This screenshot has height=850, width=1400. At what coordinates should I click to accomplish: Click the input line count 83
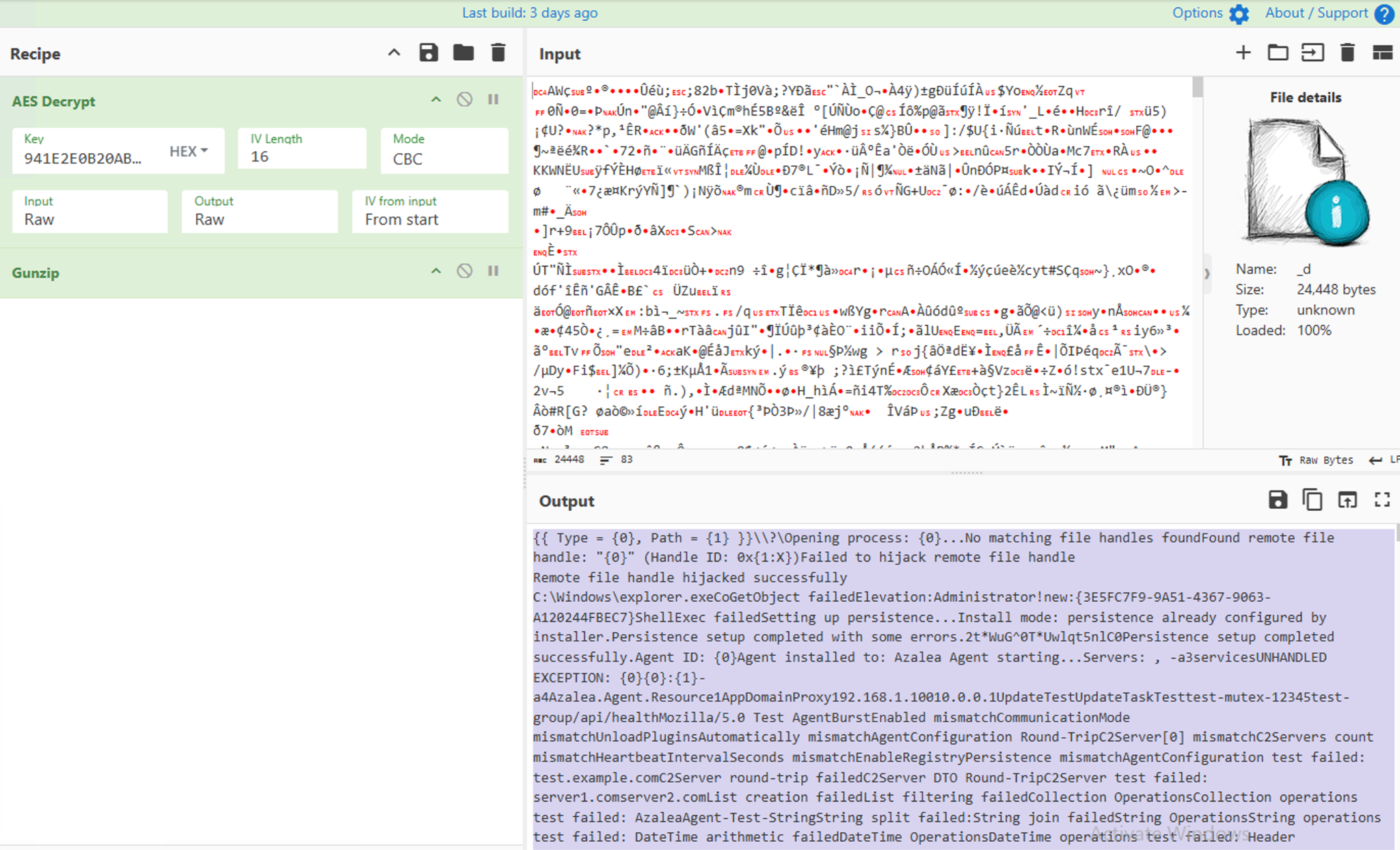[x=626, y=460]
